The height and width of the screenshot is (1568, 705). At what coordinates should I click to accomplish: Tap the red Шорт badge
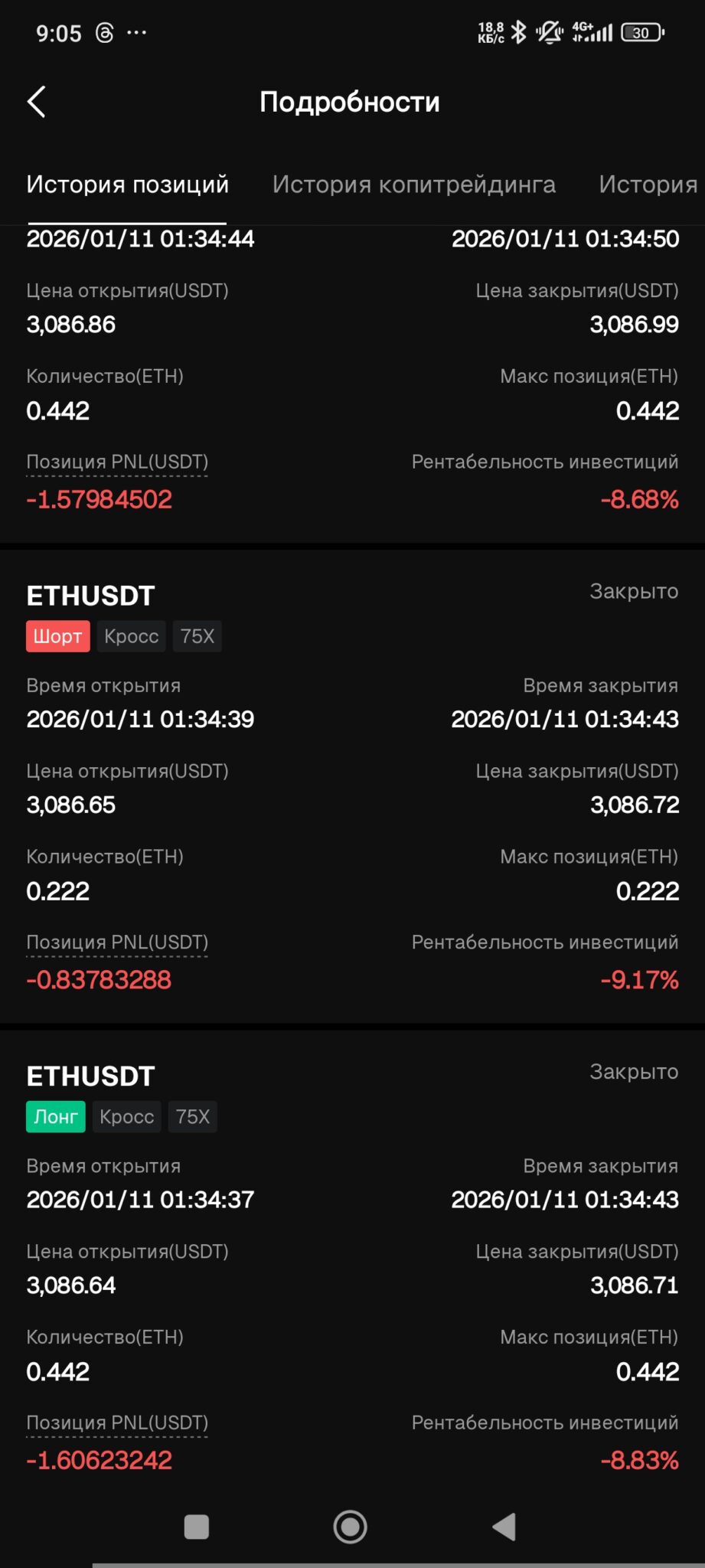57,636
